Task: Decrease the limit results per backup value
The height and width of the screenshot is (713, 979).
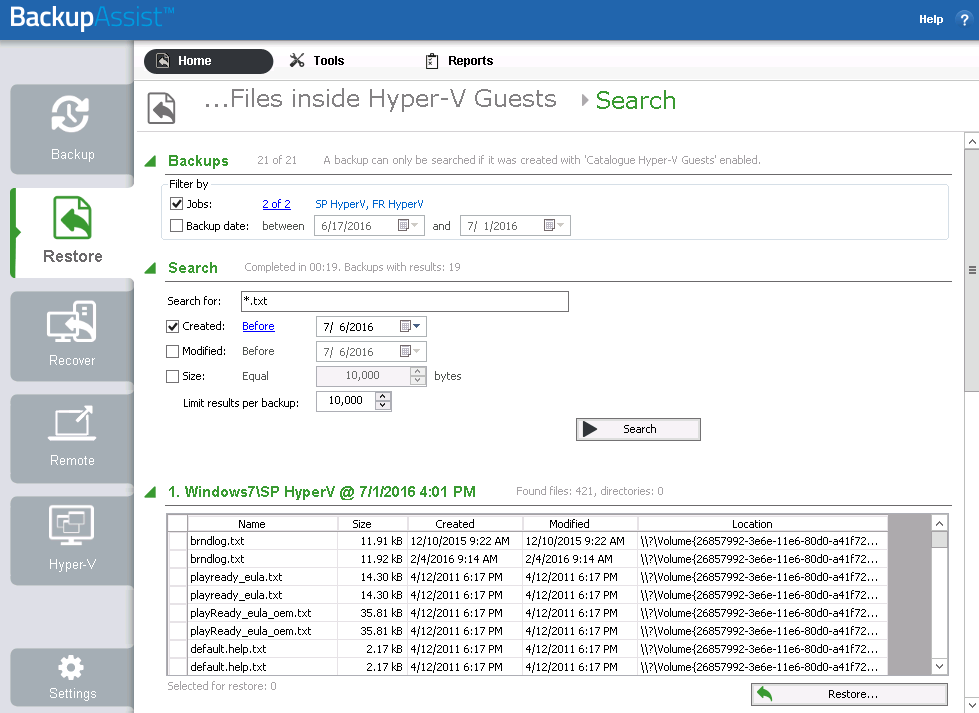Action: coord(383,405)
